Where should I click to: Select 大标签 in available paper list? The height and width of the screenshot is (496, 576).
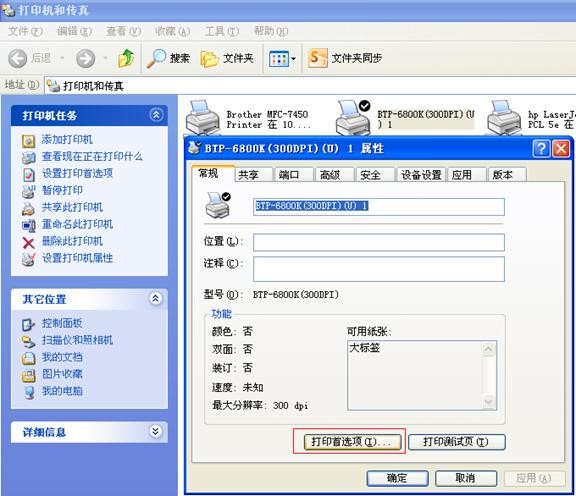point(365,348)
